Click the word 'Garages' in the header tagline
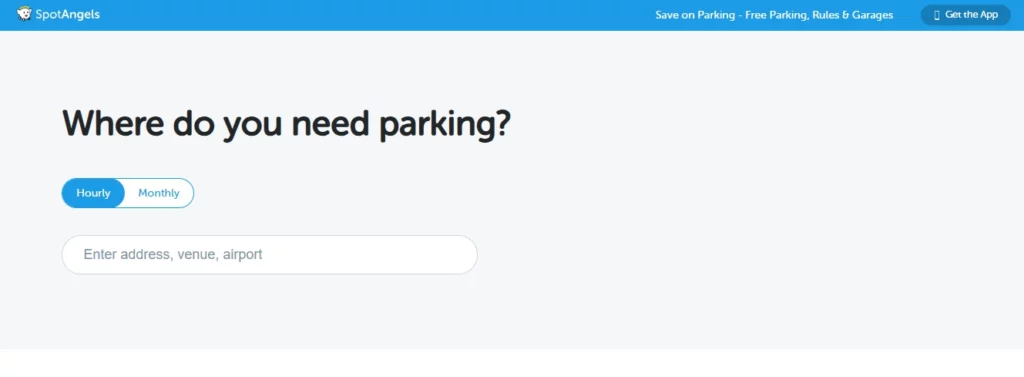The height and width of the screenshot is (377, 1024). click(x=872, y=15)
